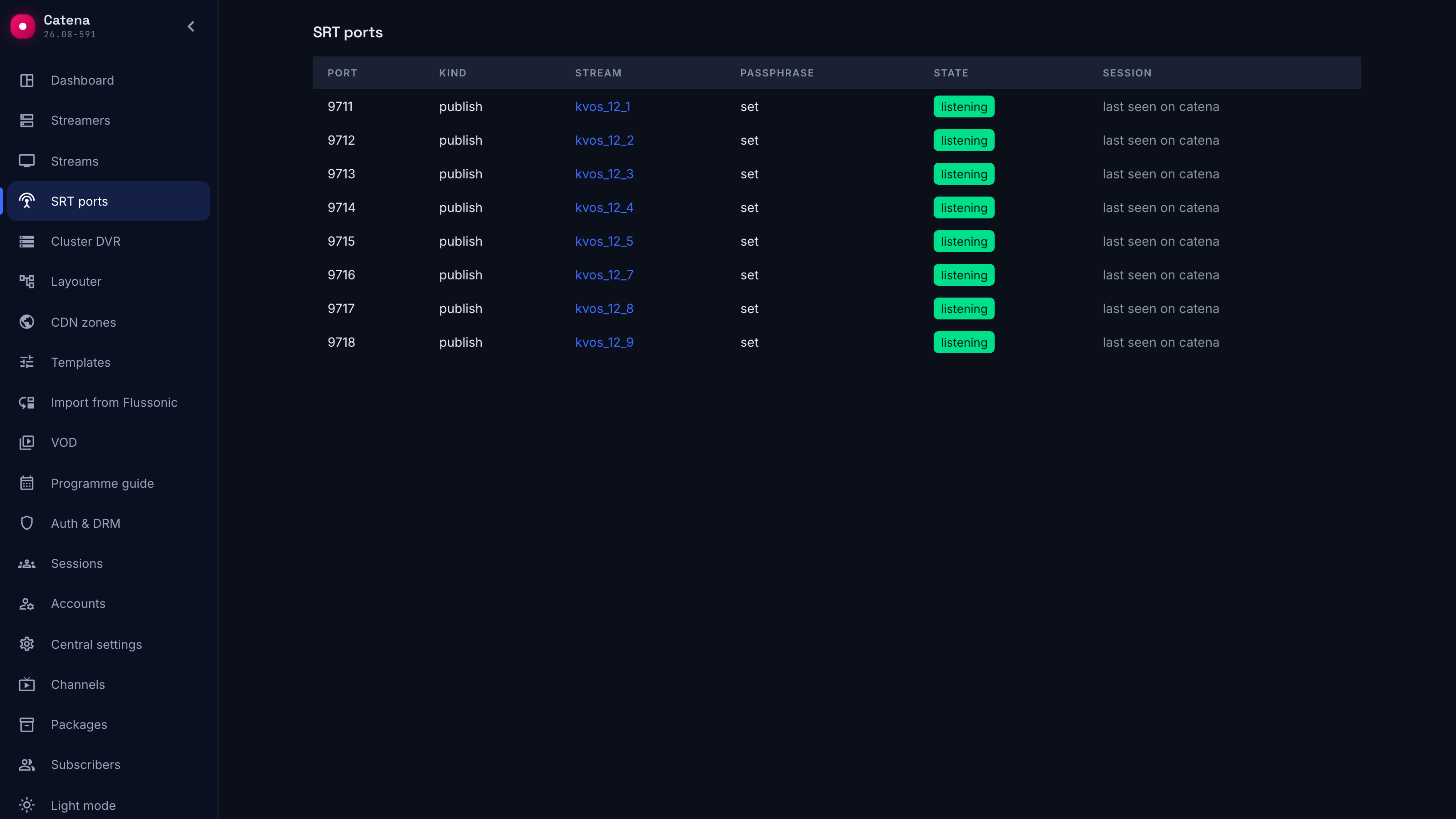Open the kvos_12_8 stream link
1456x819 pixels.
(604, 308)
